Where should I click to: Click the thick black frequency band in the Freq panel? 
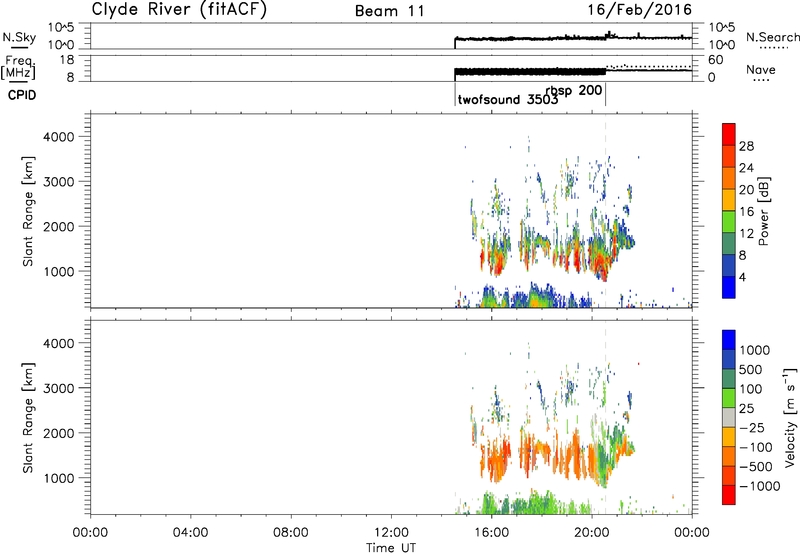[x=530, y=72]
